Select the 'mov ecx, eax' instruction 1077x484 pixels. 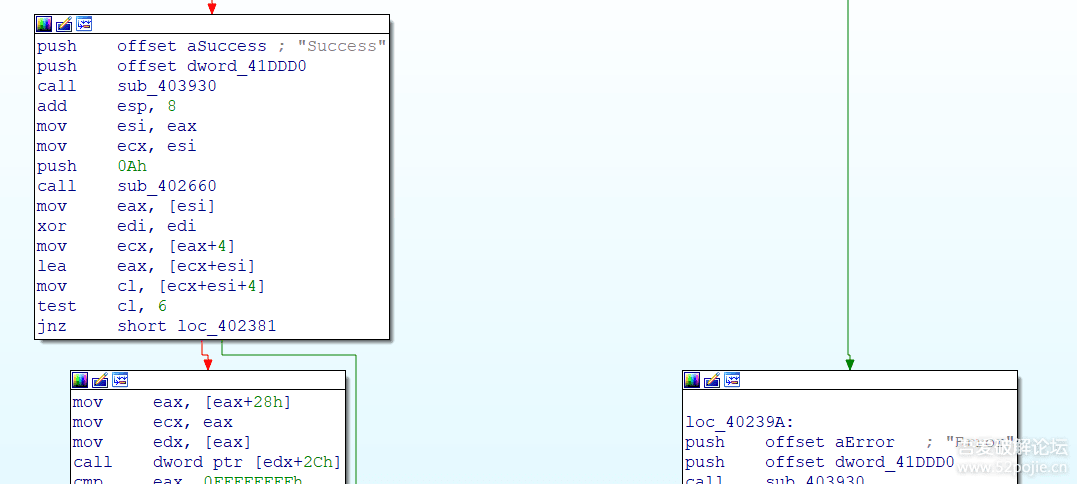[152, 422]
